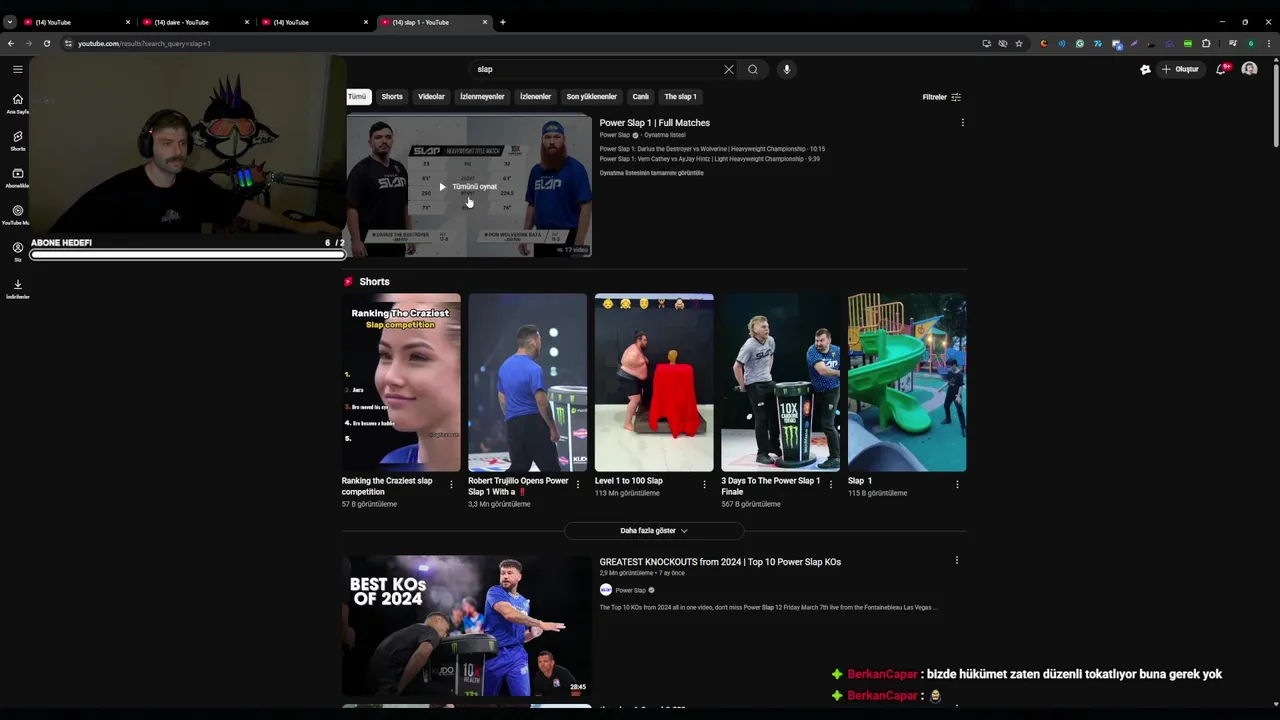The height and width of the screenshot is (720, 1280).
Task: Click the star-shaped icon left of Oluştur
Action: point(1145,69)
